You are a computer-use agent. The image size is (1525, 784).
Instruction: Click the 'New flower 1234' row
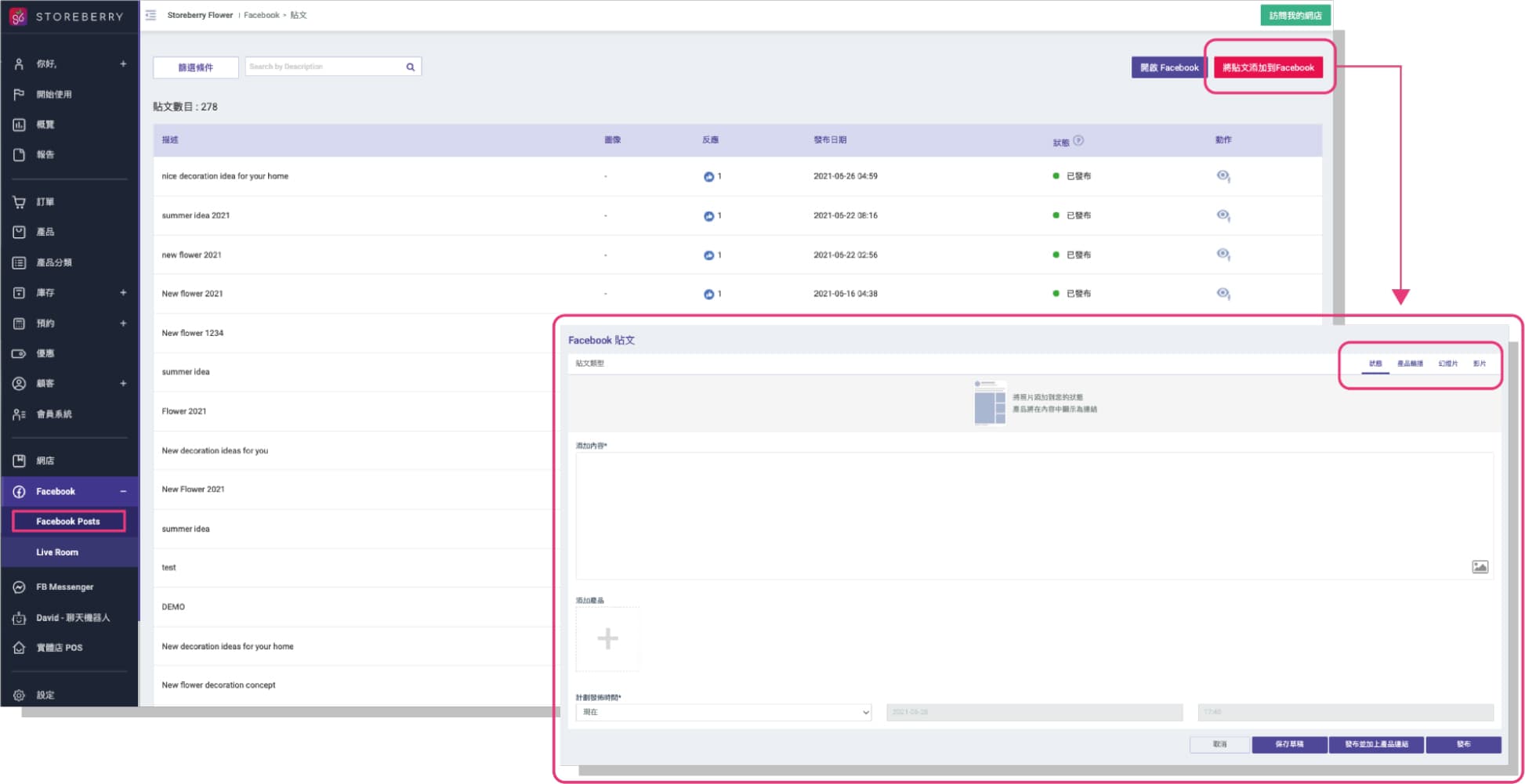[353, 333]
